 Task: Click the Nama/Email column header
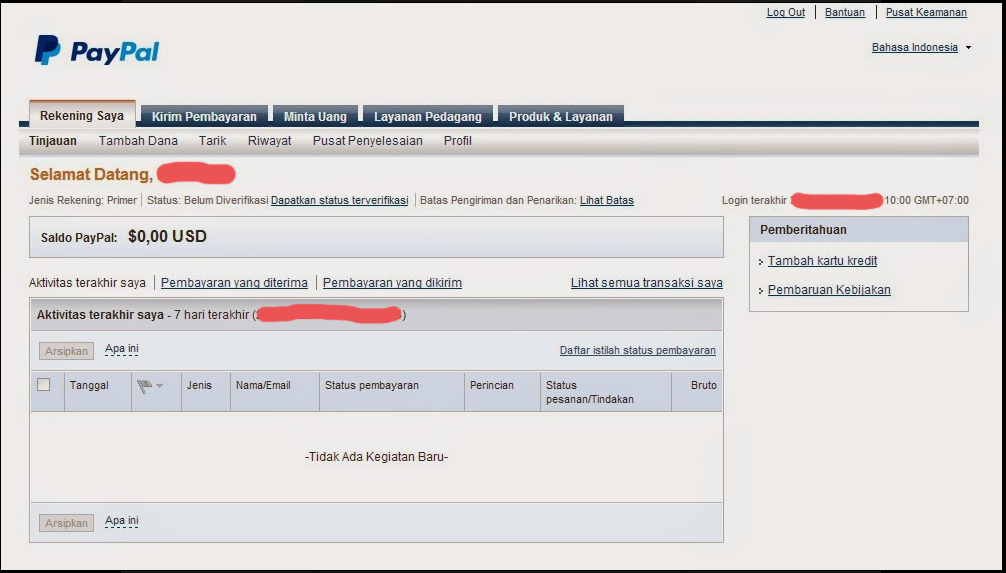click(263, 386)
